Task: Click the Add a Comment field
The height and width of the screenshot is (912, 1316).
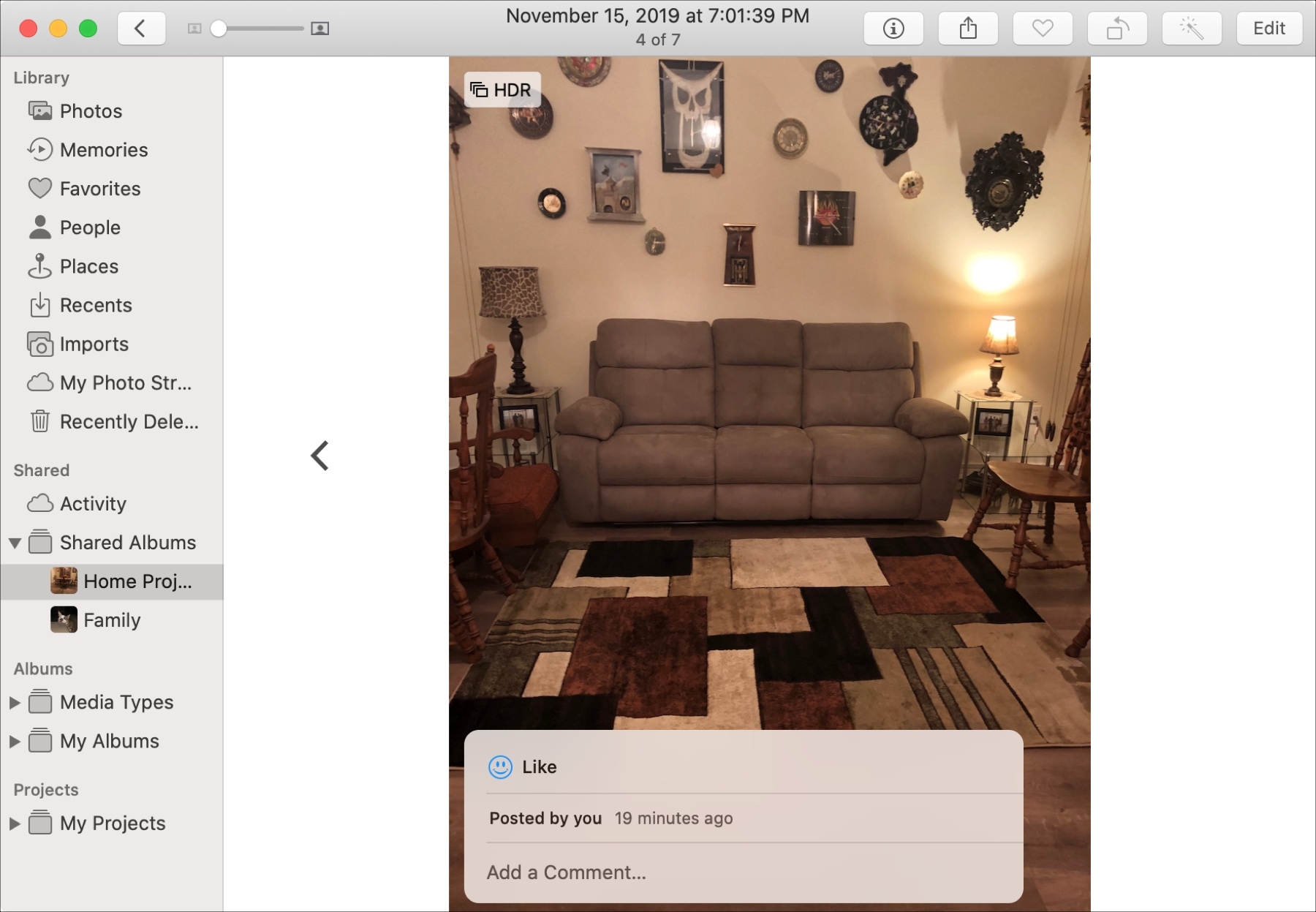Action: (744, 873)
